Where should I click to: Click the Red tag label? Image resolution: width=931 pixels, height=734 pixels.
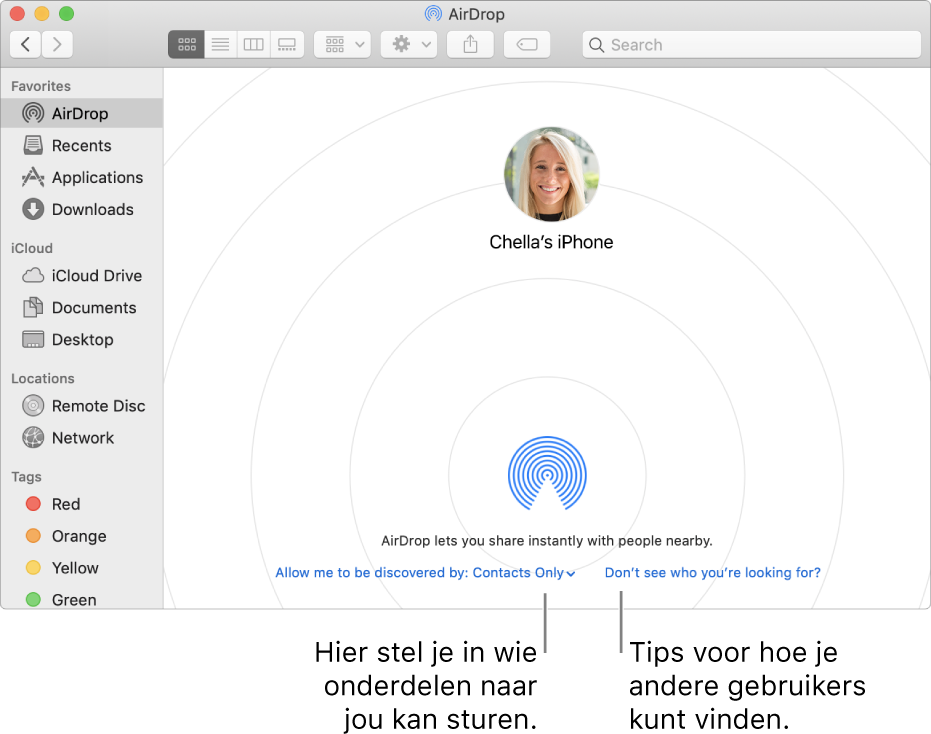tap(66, 504)
